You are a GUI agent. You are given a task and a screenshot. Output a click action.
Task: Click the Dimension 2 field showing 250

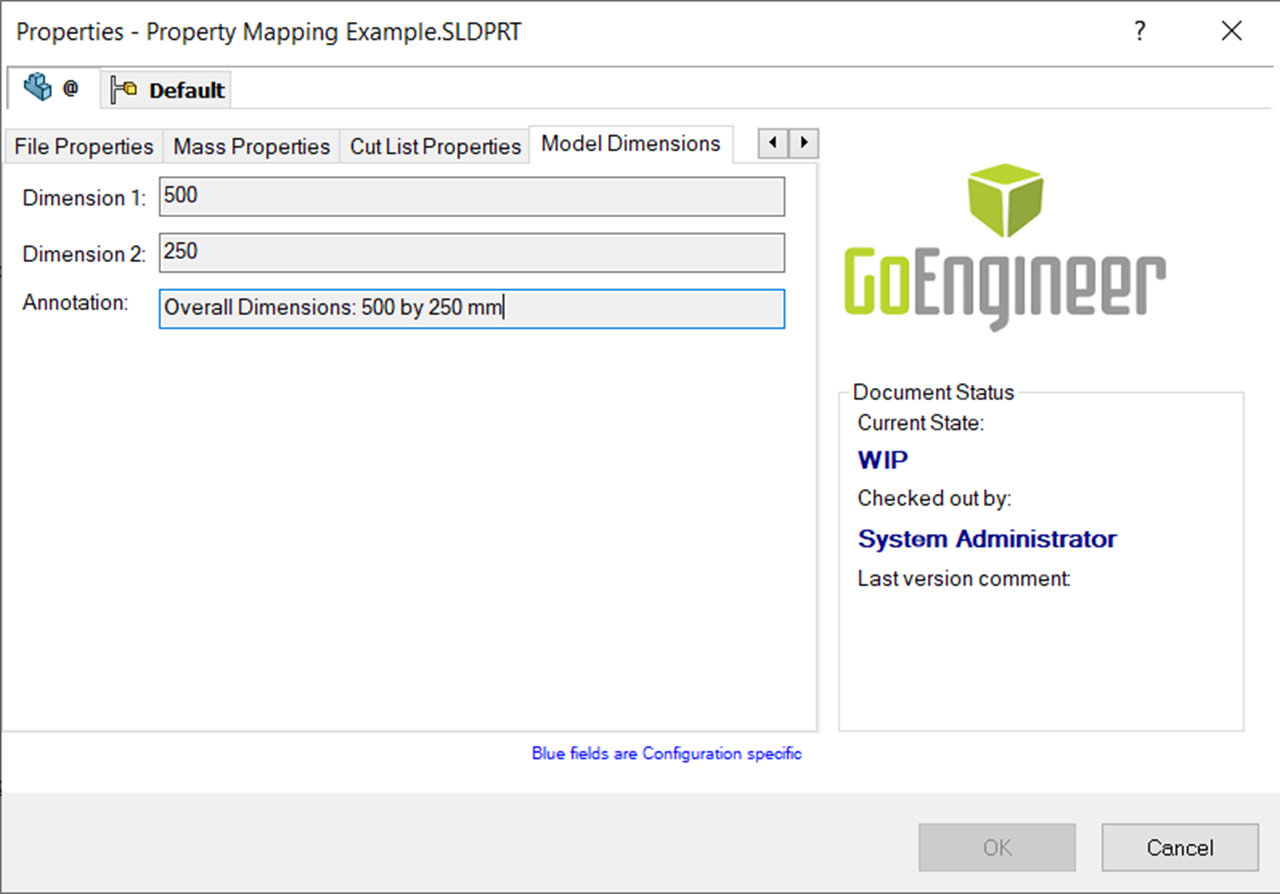click(472, 253)
